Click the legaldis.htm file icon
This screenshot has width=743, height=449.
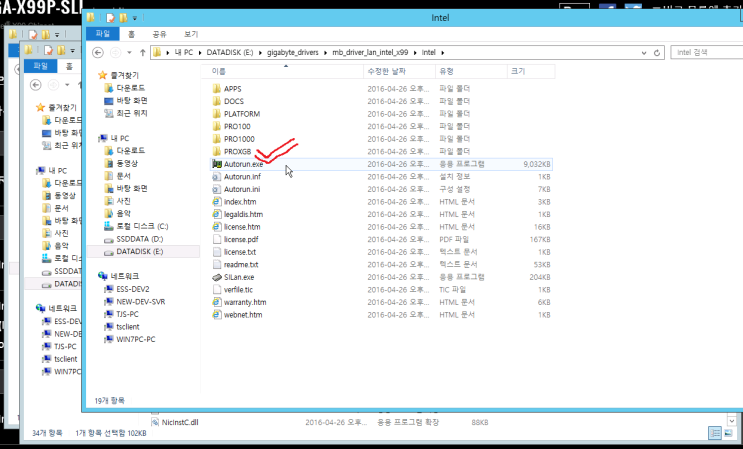click(217, 214)
